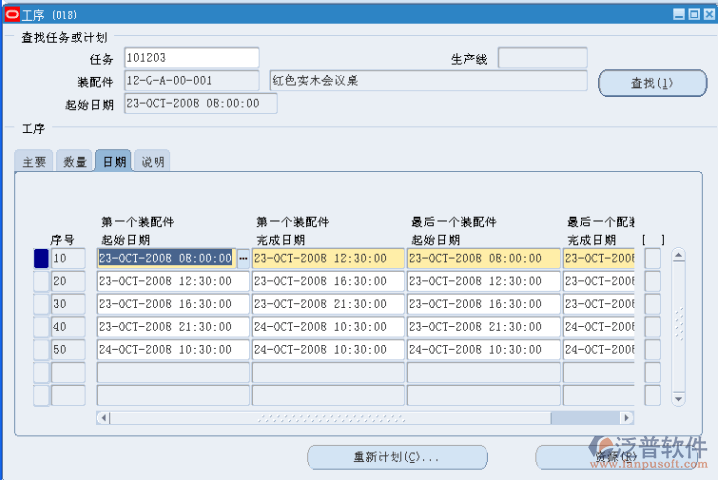Viewport: 718px width, 480px height.
Task: Click the vertical scrollbar up arrow
Action: 678,255
